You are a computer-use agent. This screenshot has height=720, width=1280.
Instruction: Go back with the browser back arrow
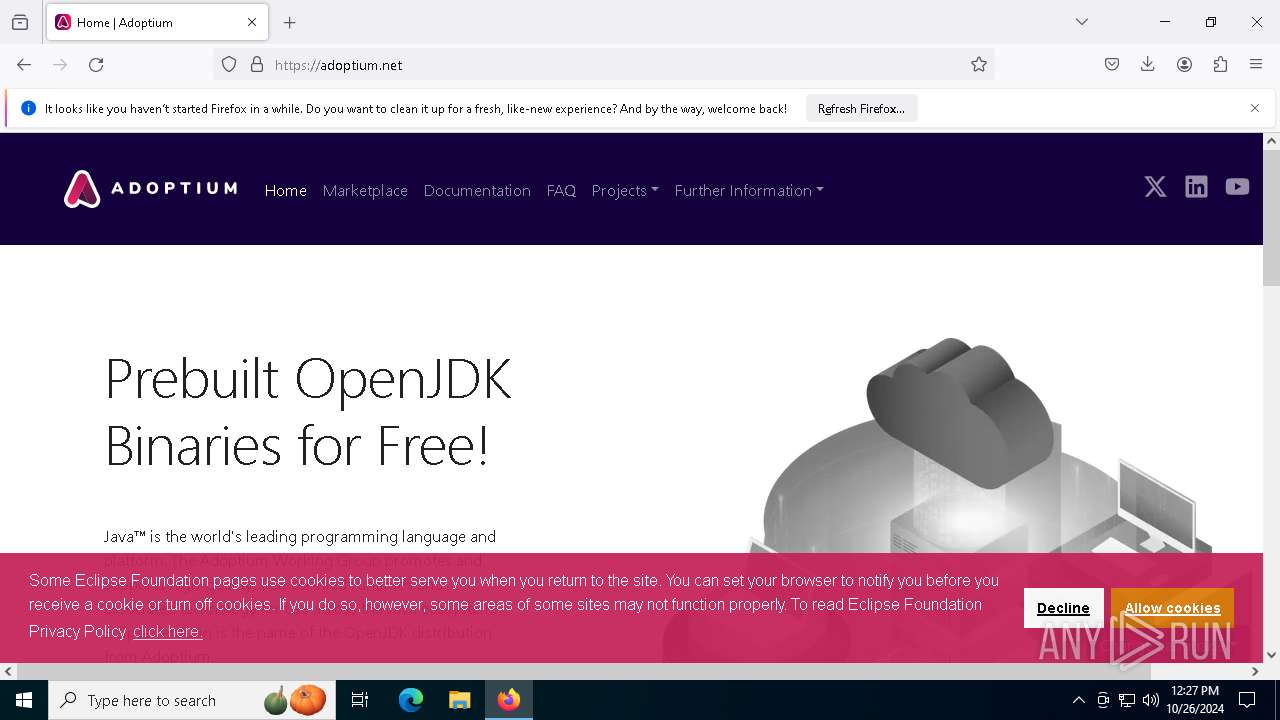click(24, 64)
